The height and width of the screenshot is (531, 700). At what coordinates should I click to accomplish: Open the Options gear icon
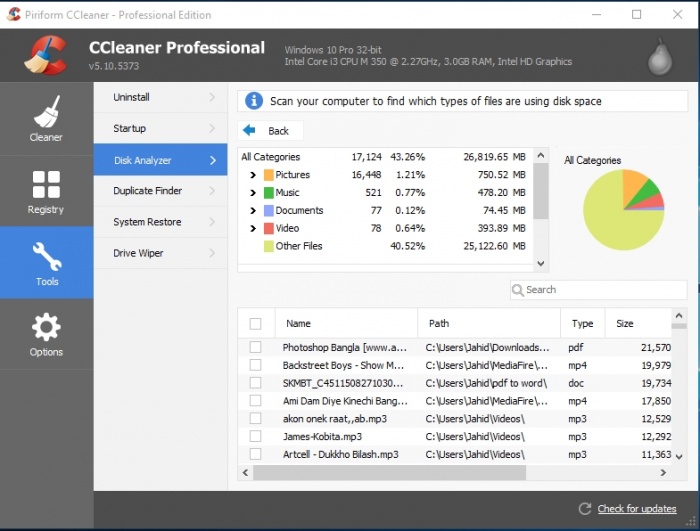click(46, 327)
